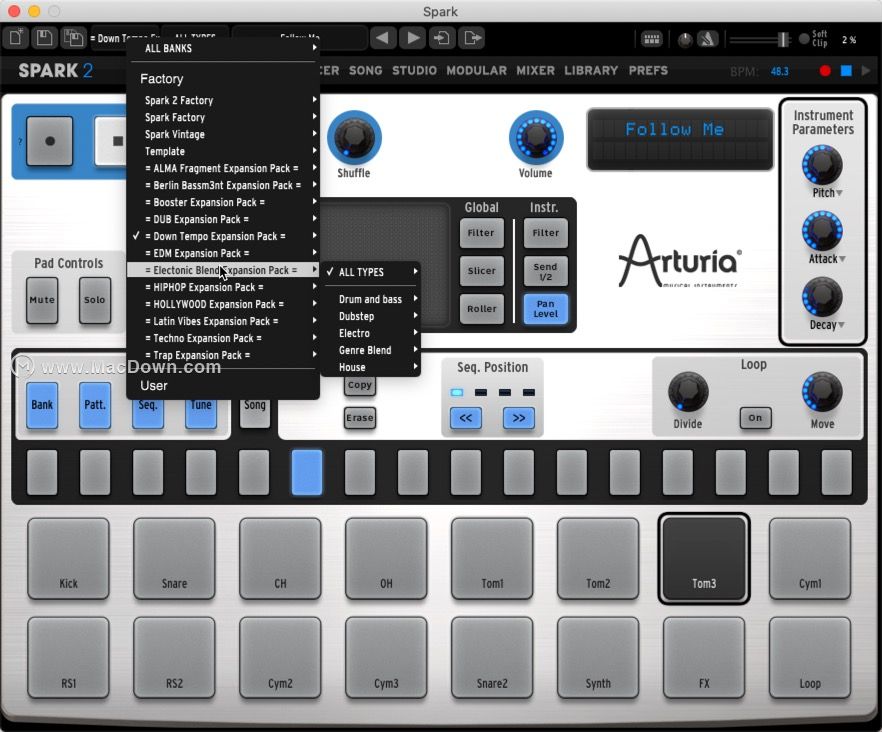Click the Song button
This screenshot has height=732, width=882.
tap(255, 413)
